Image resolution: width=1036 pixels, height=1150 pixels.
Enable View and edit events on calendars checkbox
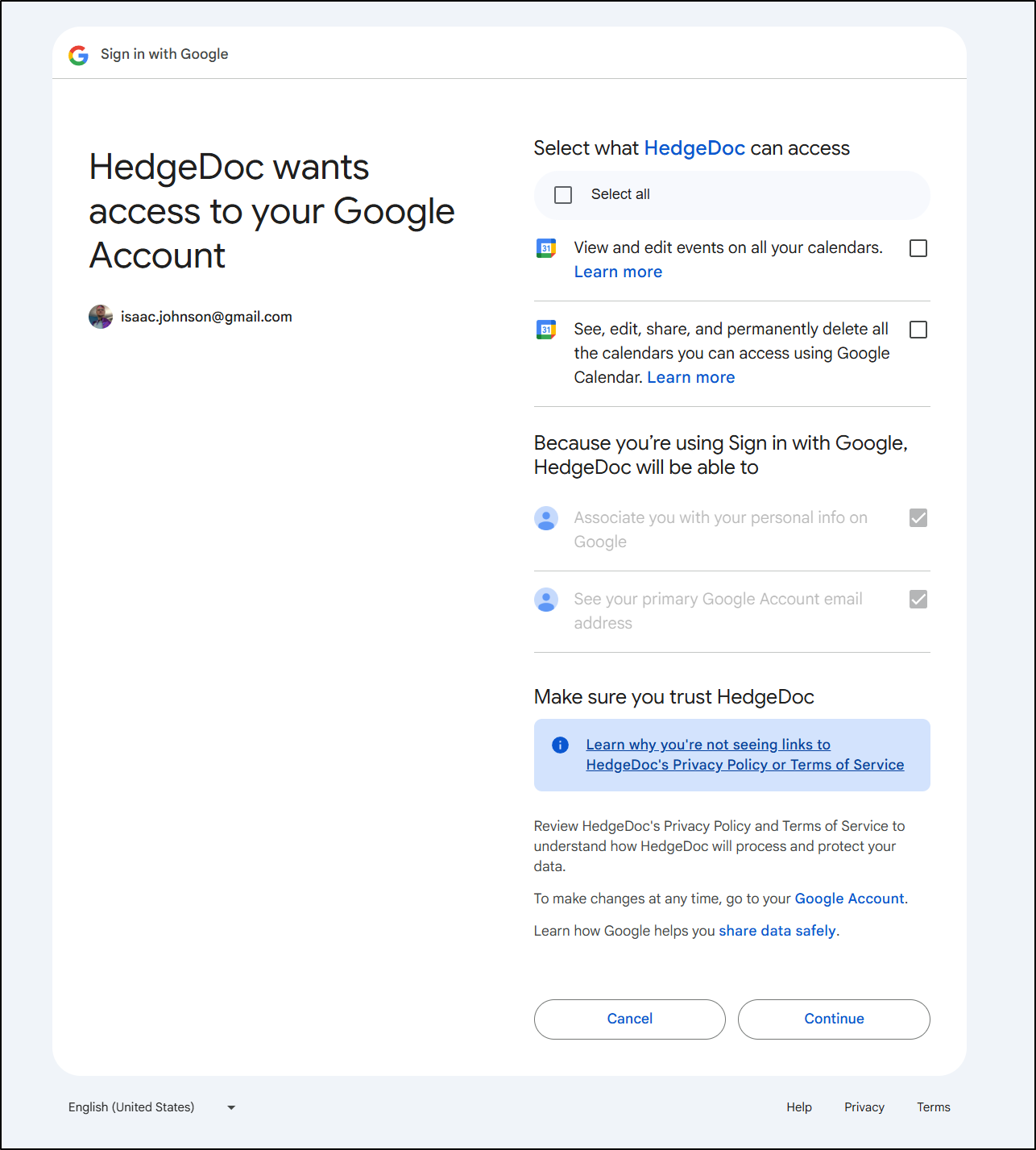click(x=918, y=248)
